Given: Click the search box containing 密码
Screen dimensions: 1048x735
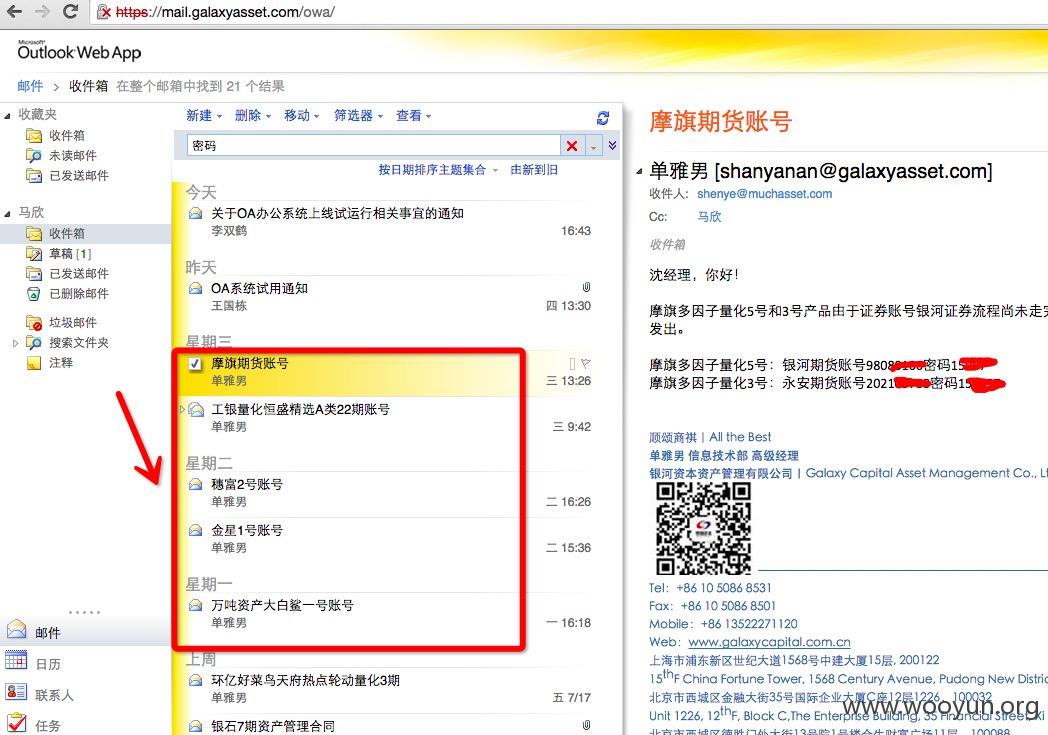Looking at the screenshot, I should (x=374, y=146).
